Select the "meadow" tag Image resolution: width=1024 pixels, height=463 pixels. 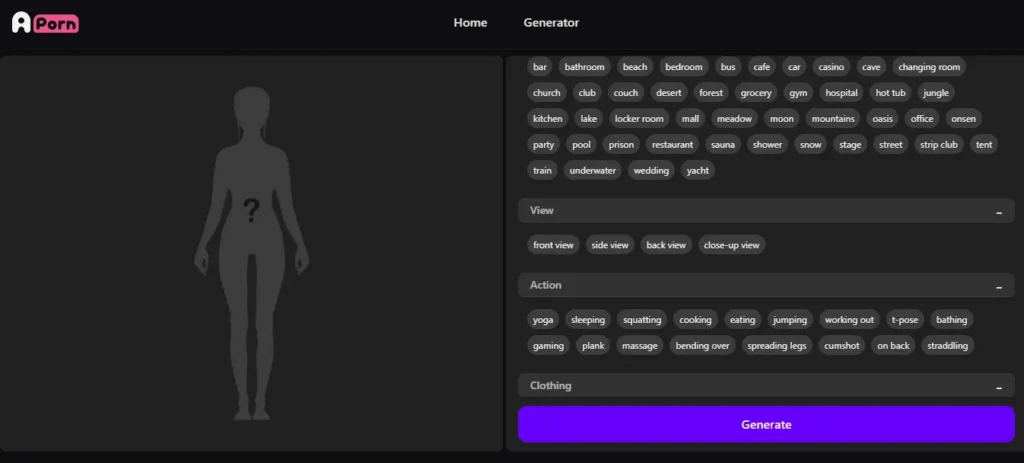tap(735, 119)
